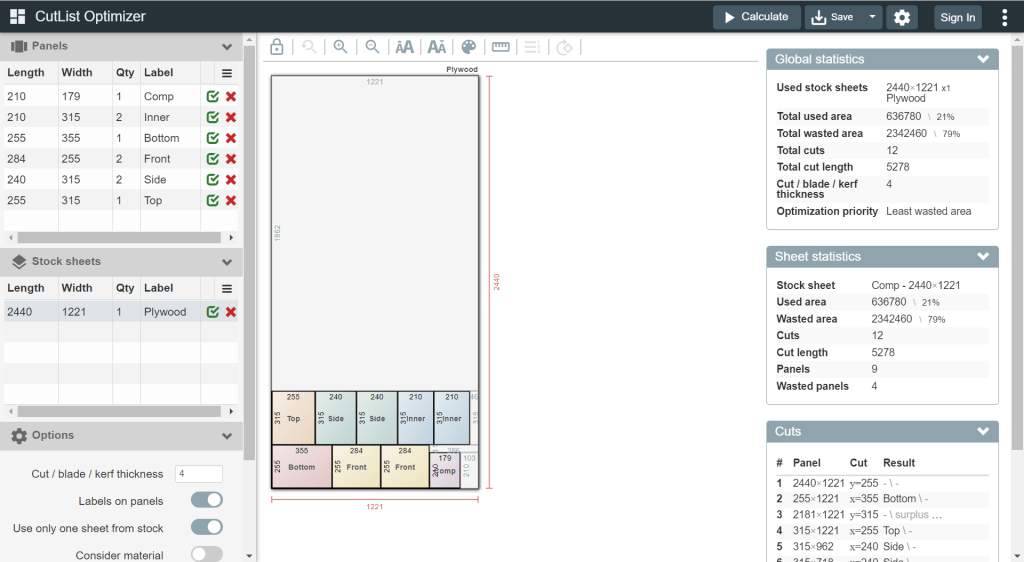Open the Save dropdown arrow
The image size is (1024, 562).
point(874,17)
